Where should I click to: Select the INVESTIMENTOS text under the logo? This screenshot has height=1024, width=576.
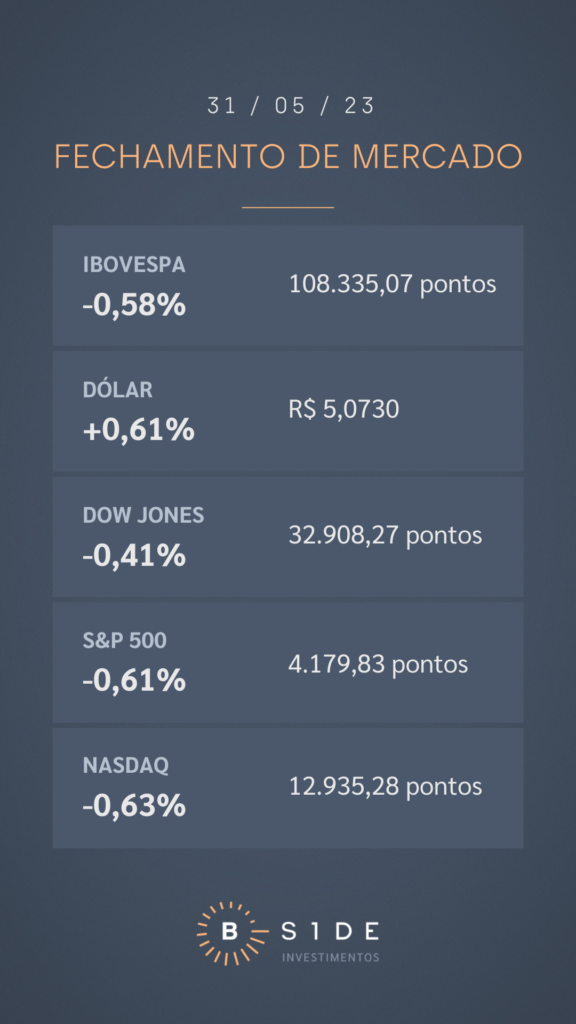pos(330,957)
